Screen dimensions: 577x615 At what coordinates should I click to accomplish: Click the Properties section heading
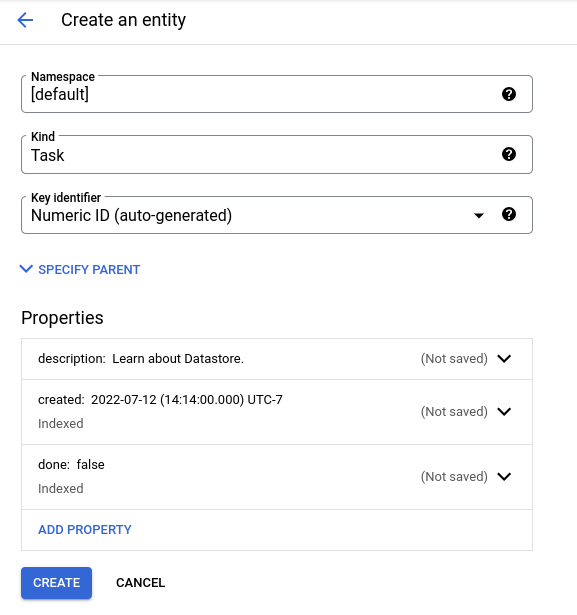(62, 318)
